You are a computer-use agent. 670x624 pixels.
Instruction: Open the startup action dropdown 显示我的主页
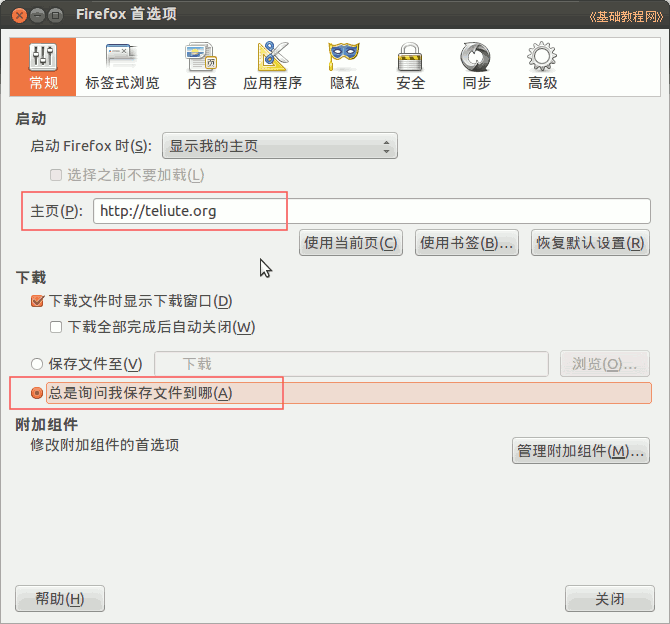tap(280, 146)
